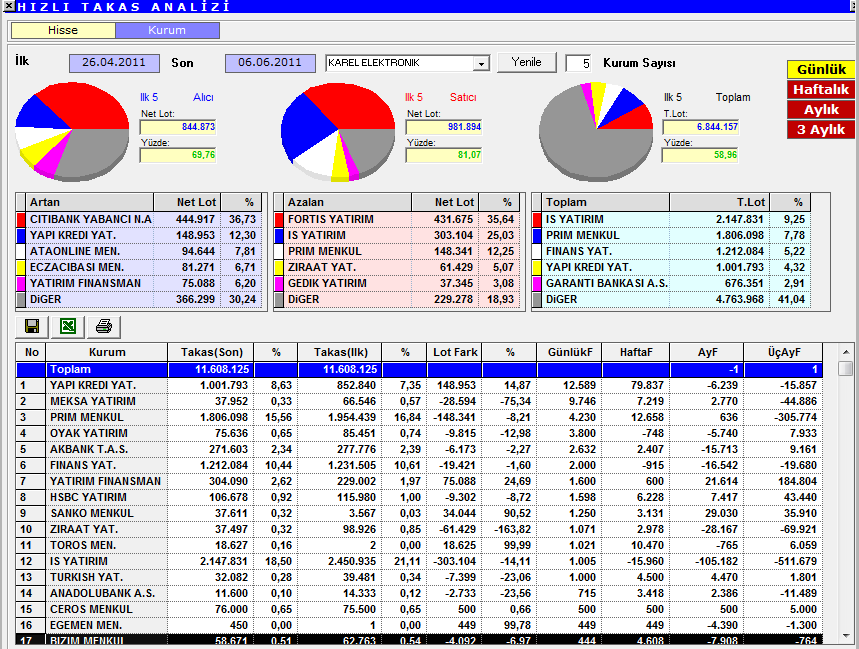859x649 pixels.
Task: Click the Yenile refresh button
Action: 526,62
